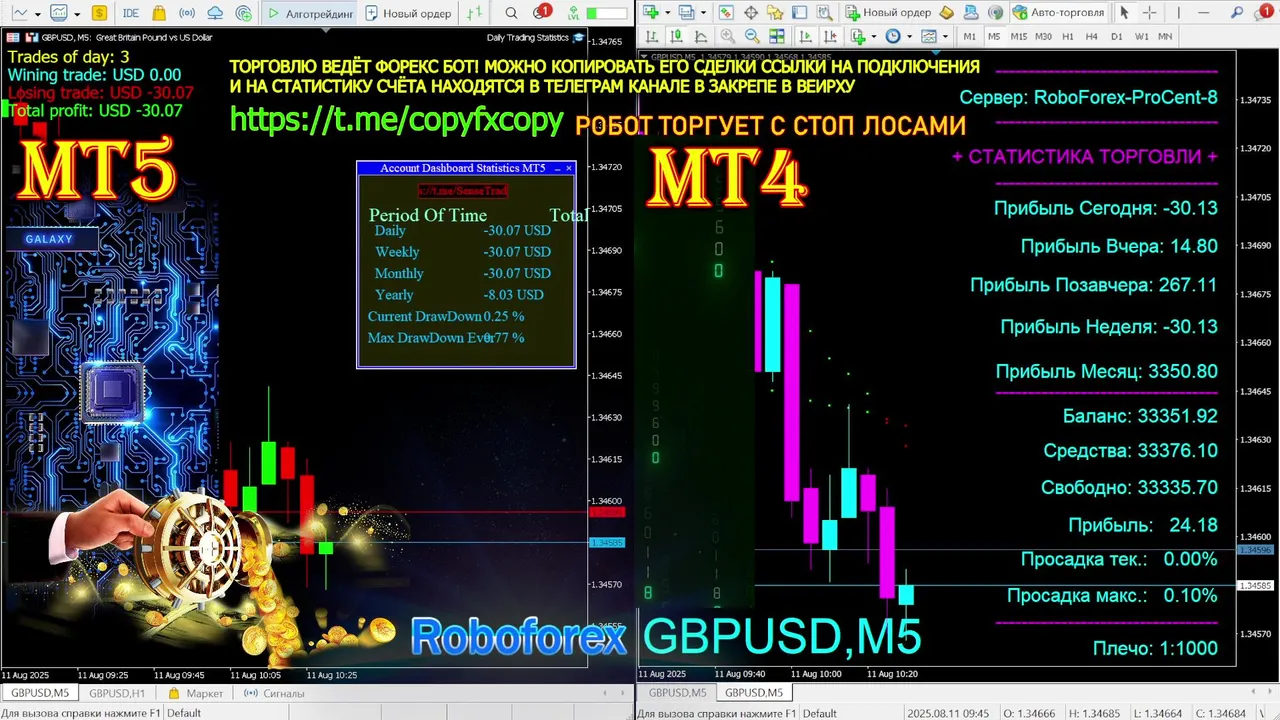Close the Account Dashboard Statistics MT5 panel

(569, 168)
